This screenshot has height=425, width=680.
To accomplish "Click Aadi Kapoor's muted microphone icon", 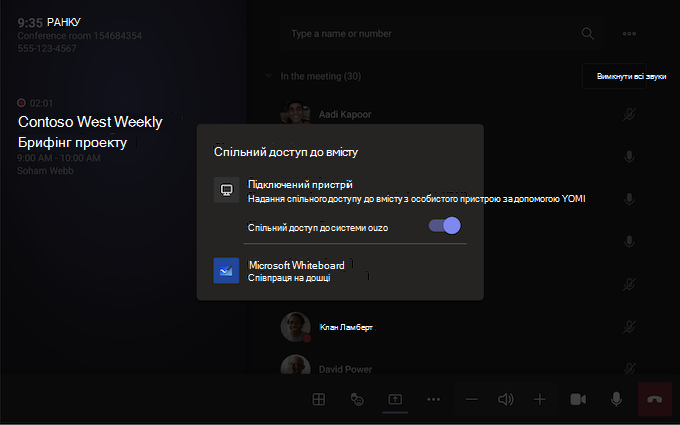I will [629, 114].
